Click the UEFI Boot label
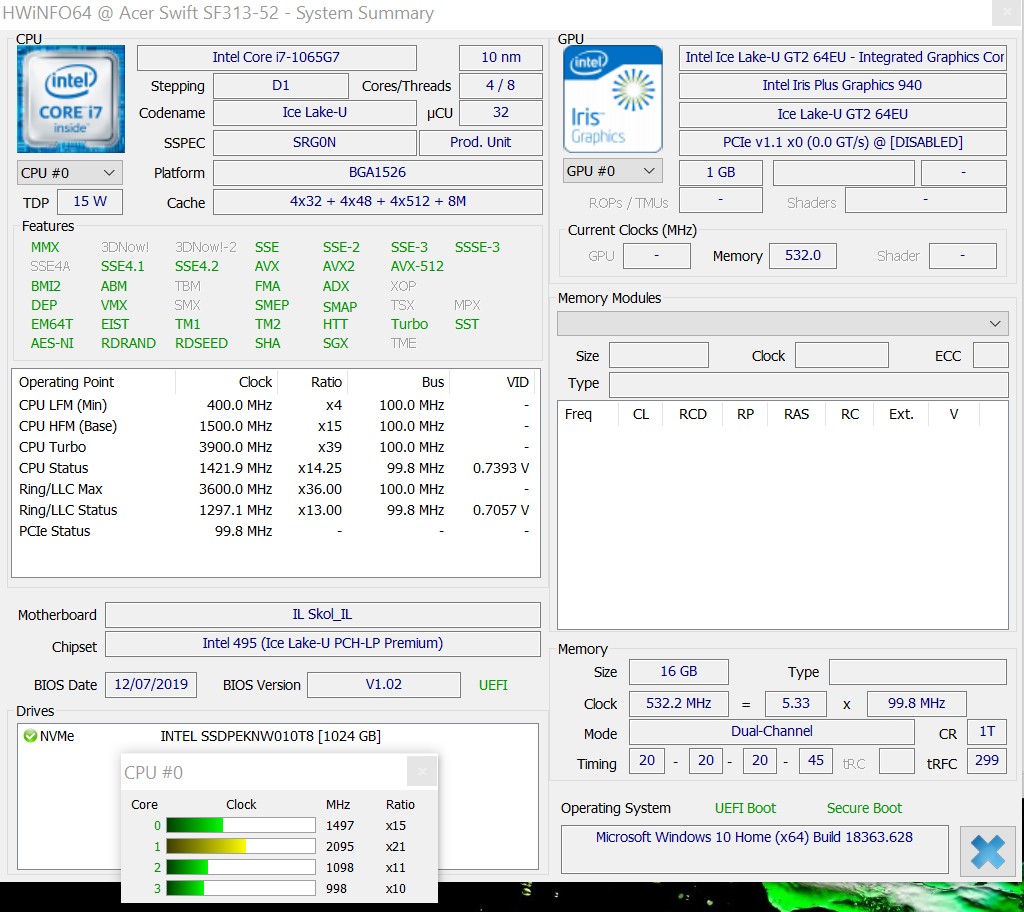1024x912 pixels. 745,808
